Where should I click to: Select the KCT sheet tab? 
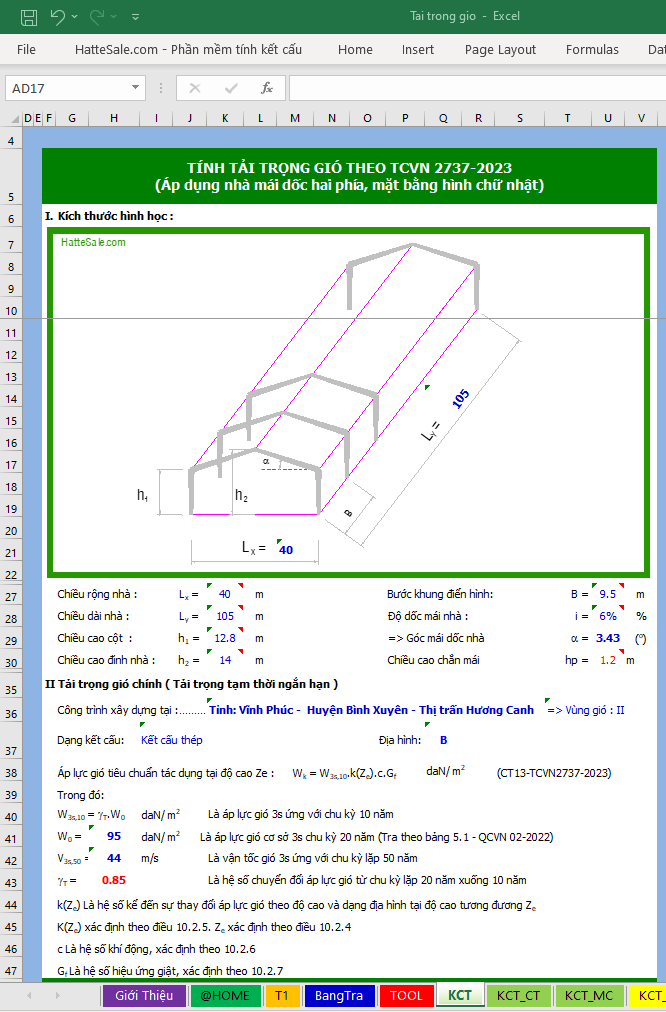tap(459, 995)
